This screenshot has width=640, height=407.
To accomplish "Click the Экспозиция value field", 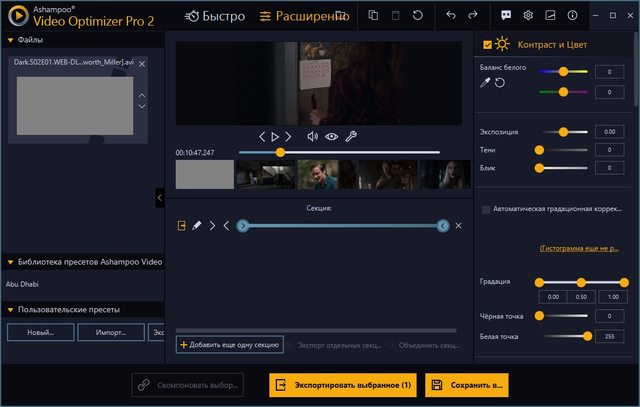I will click(609, 132).
